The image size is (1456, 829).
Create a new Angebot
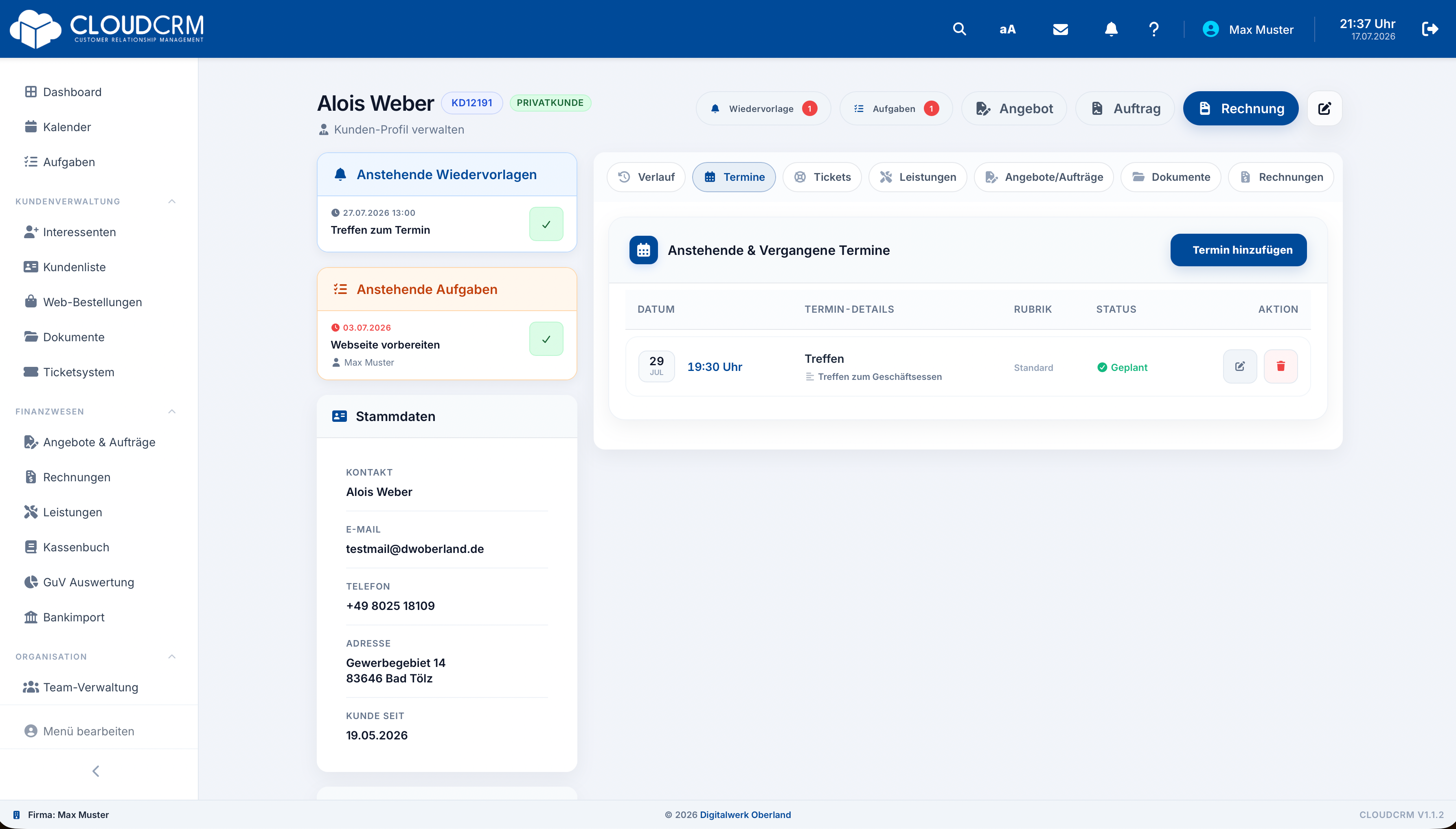(x=1014, y=108)
